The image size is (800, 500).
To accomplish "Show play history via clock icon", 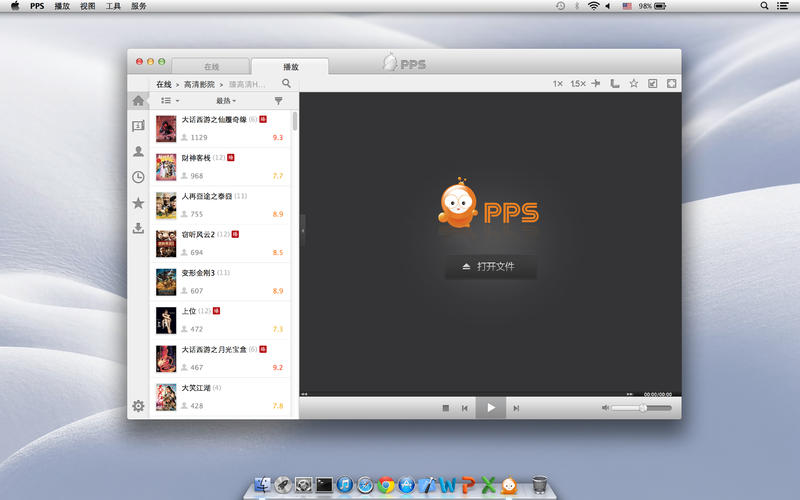I will tap(138, 177).
